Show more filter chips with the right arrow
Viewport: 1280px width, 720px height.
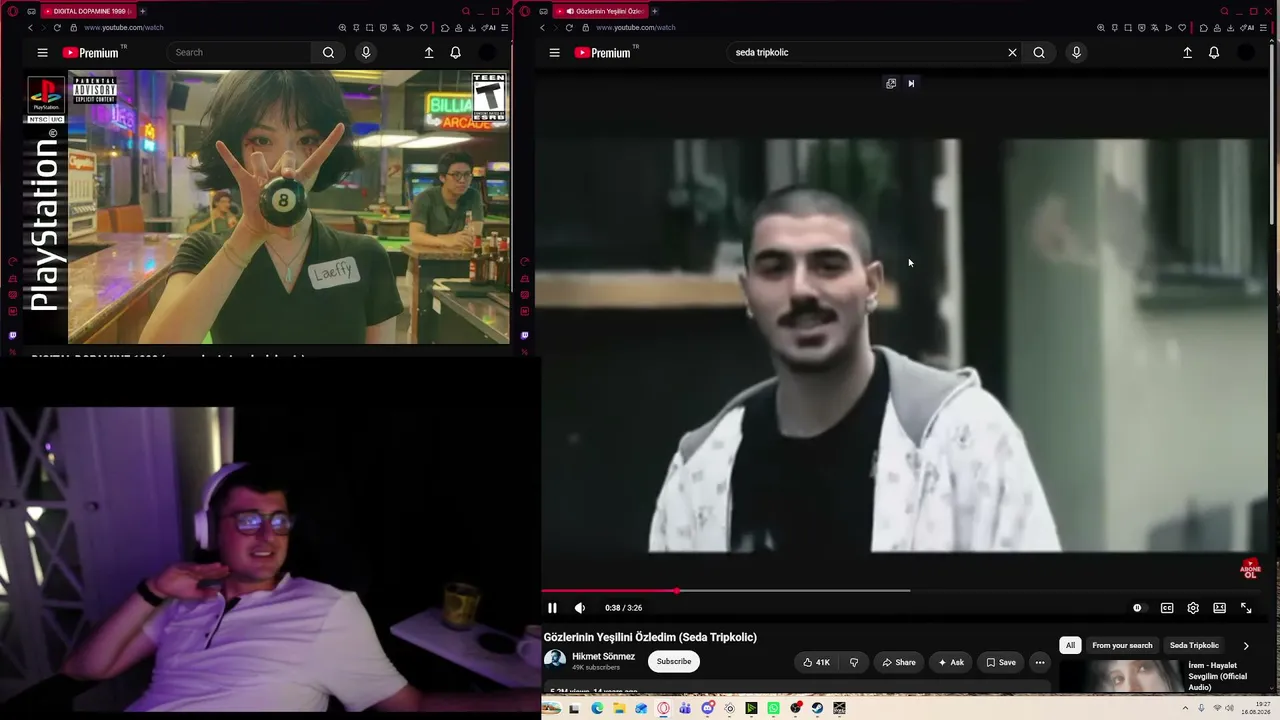pos(1246,645)
